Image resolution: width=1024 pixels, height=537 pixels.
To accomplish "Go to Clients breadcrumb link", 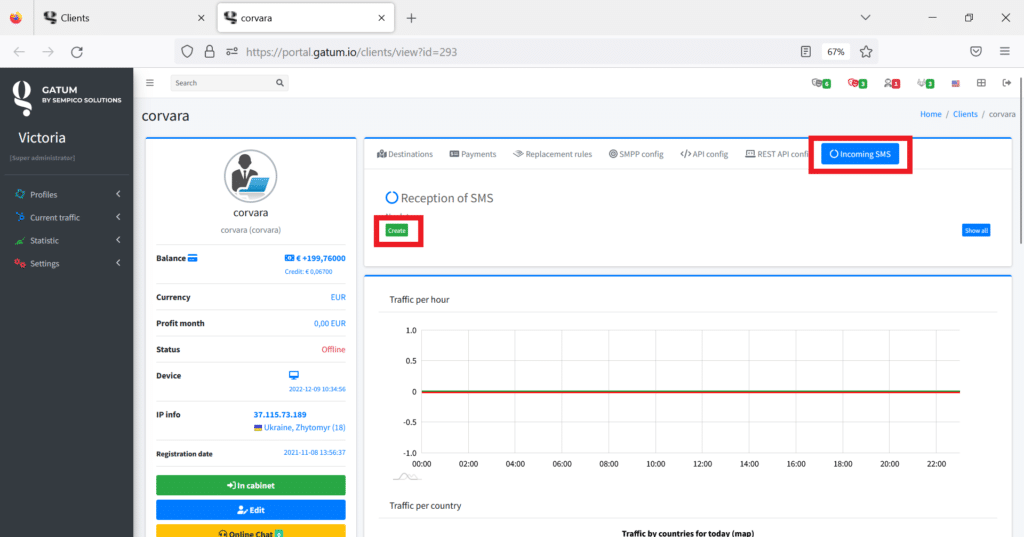I will coord(965,114).
